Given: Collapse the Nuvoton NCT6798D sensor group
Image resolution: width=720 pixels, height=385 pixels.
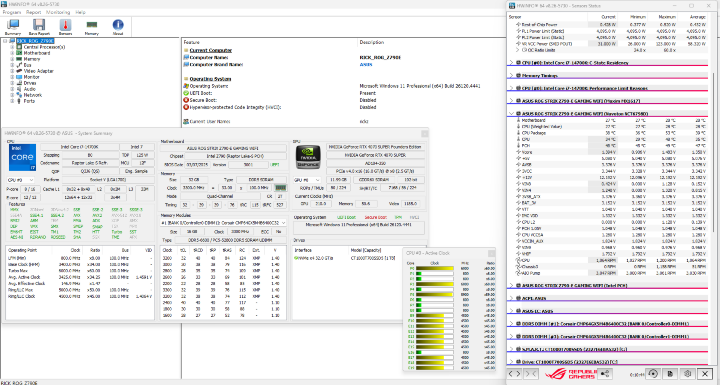Looking at the screenshot, I should click(x=512, y=113).
